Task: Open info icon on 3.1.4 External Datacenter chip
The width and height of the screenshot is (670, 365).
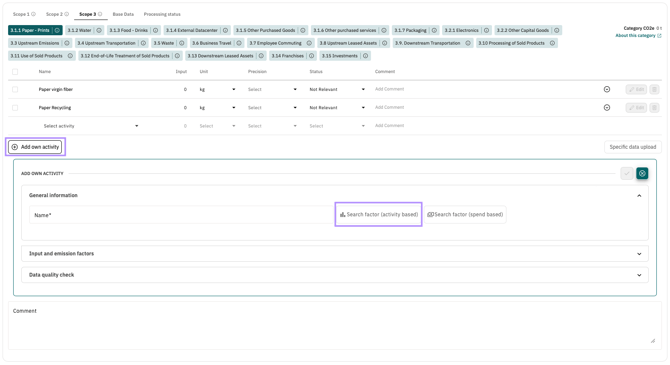Action: [225, 30]
